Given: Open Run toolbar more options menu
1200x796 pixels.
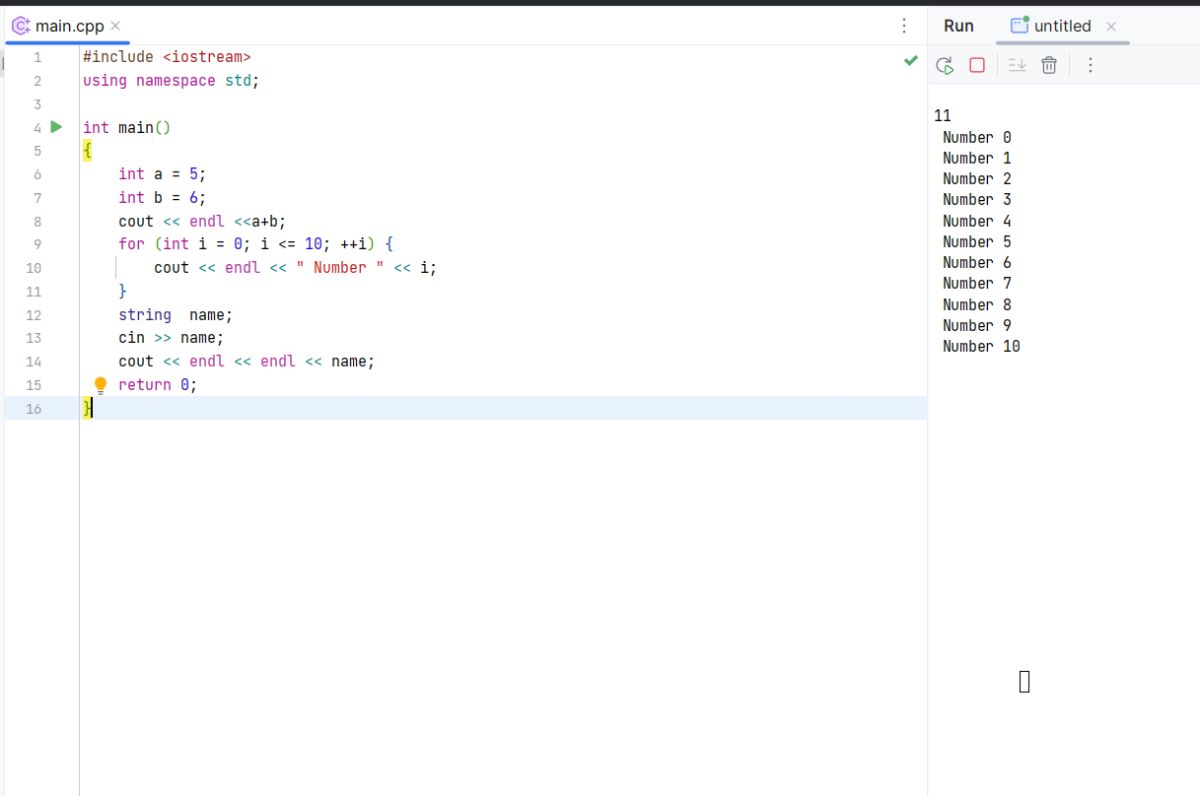Looking at the screenshot, I should 1091,65.
